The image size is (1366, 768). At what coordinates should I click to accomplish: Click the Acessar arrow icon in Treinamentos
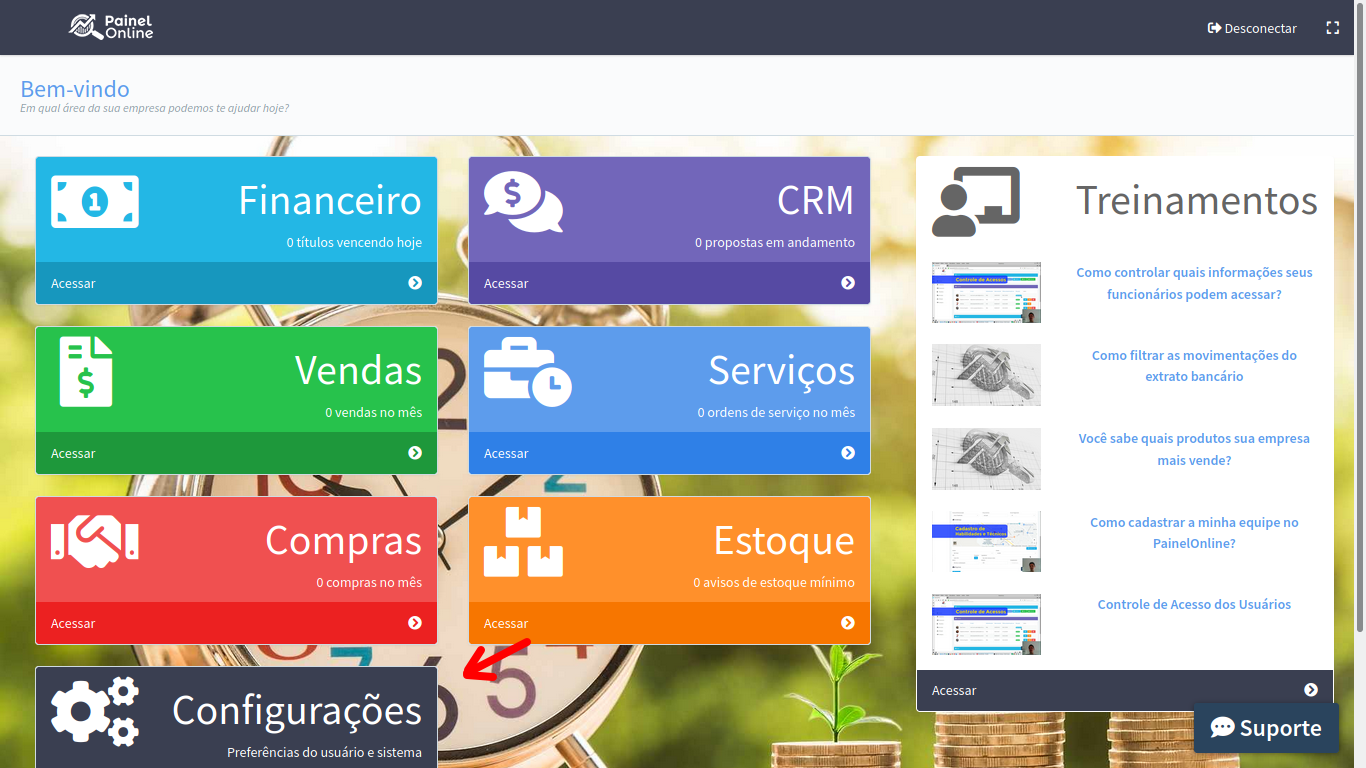click(1311, 690)
